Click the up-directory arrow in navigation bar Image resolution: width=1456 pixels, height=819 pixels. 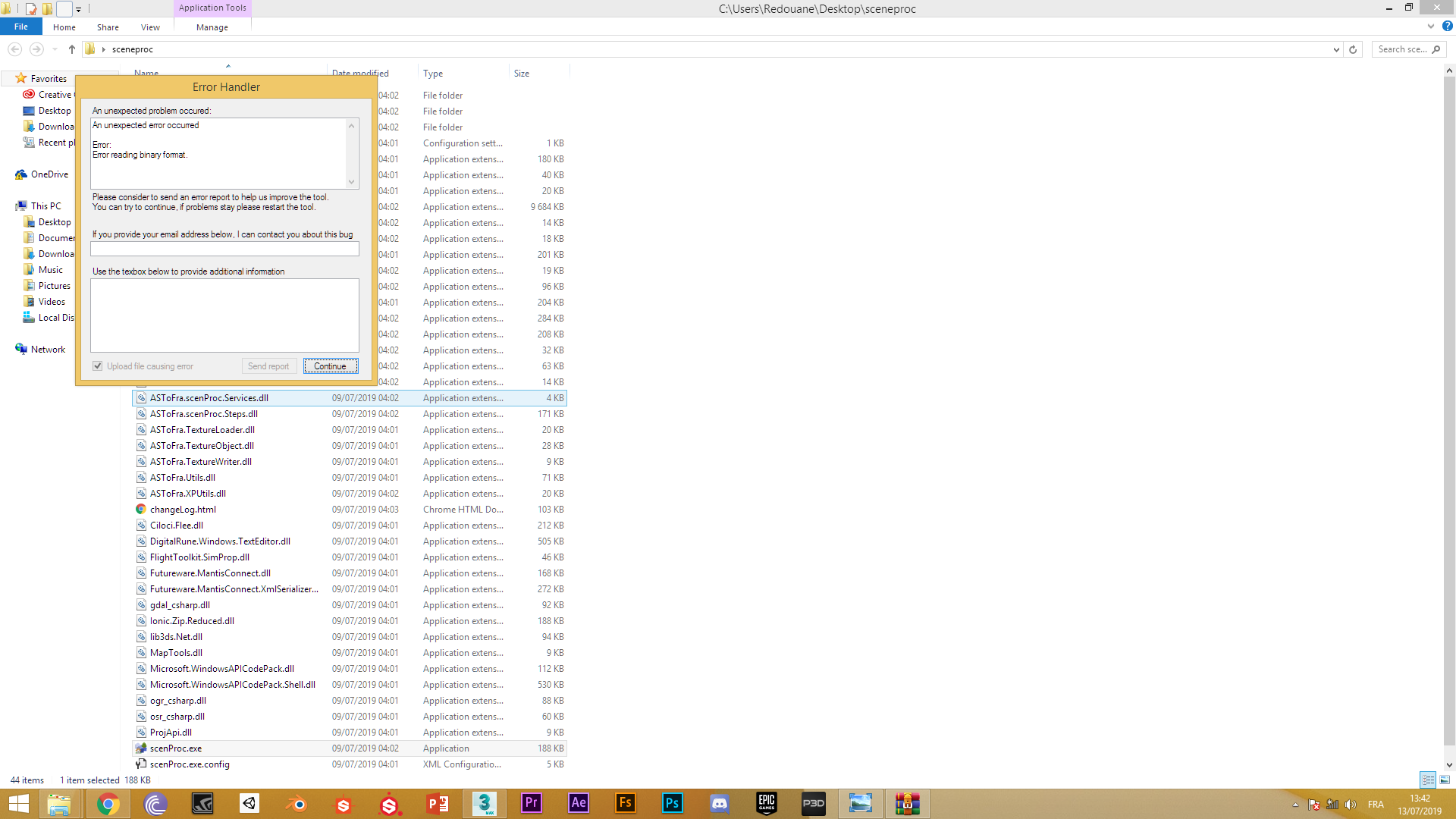click(72, 49)
